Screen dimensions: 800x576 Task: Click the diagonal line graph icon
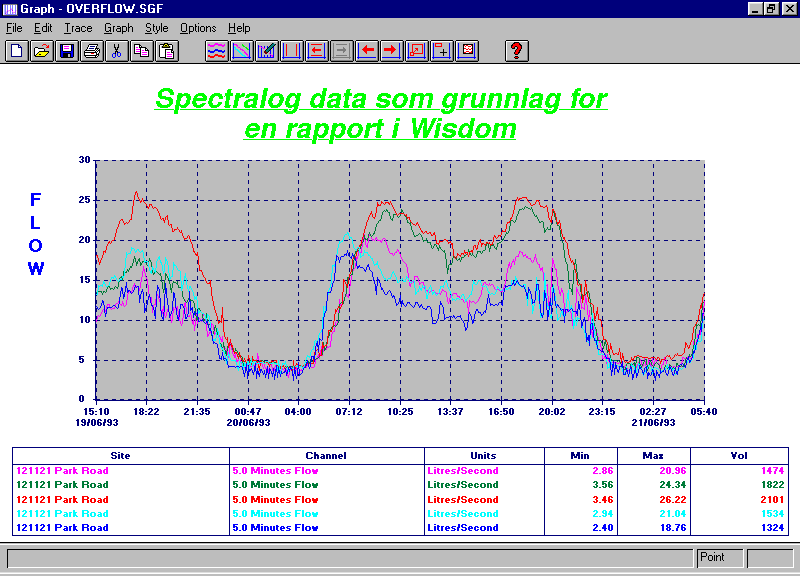[242, 51]
